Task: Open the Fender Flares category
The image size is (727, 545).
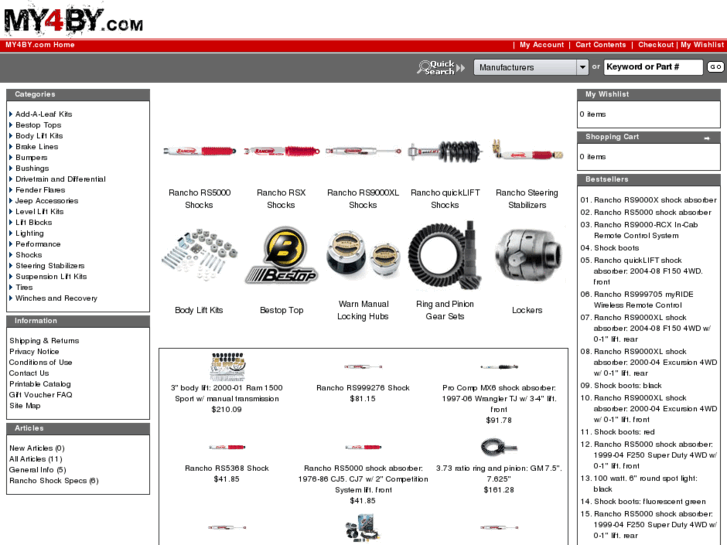Action: click(x=40, y=190)
